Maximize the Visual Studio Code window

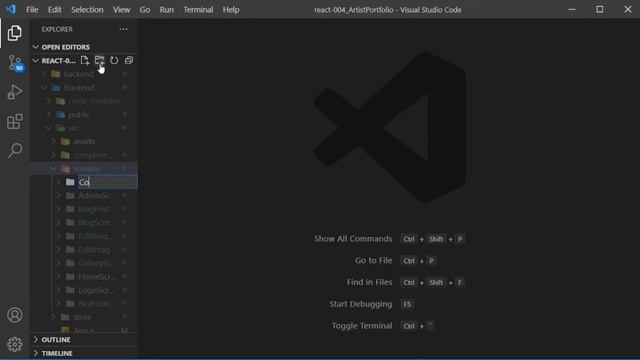click(600, 9)
